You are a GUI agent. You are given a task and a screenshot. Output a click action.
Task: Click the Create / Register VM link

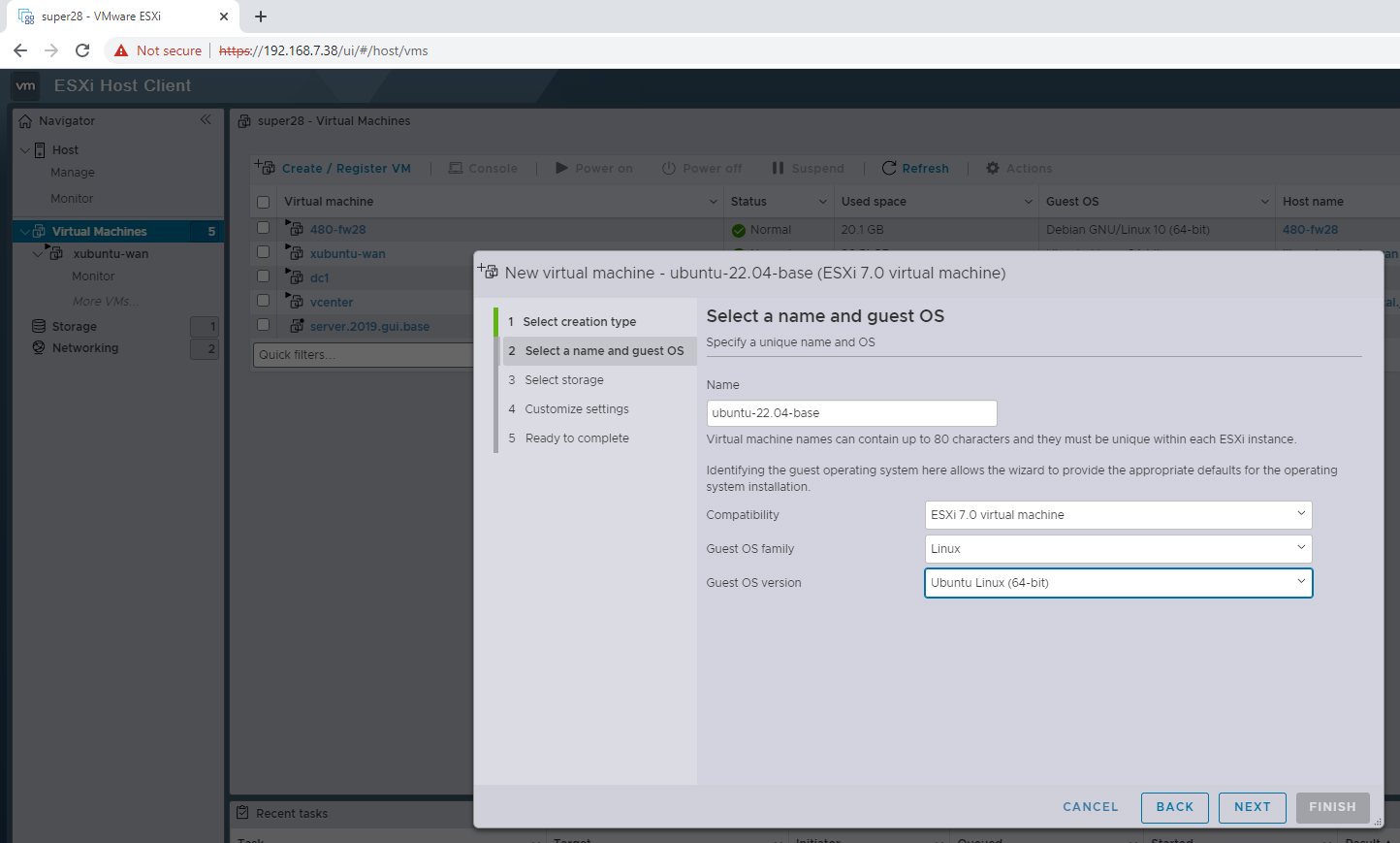tap(346, 168)
